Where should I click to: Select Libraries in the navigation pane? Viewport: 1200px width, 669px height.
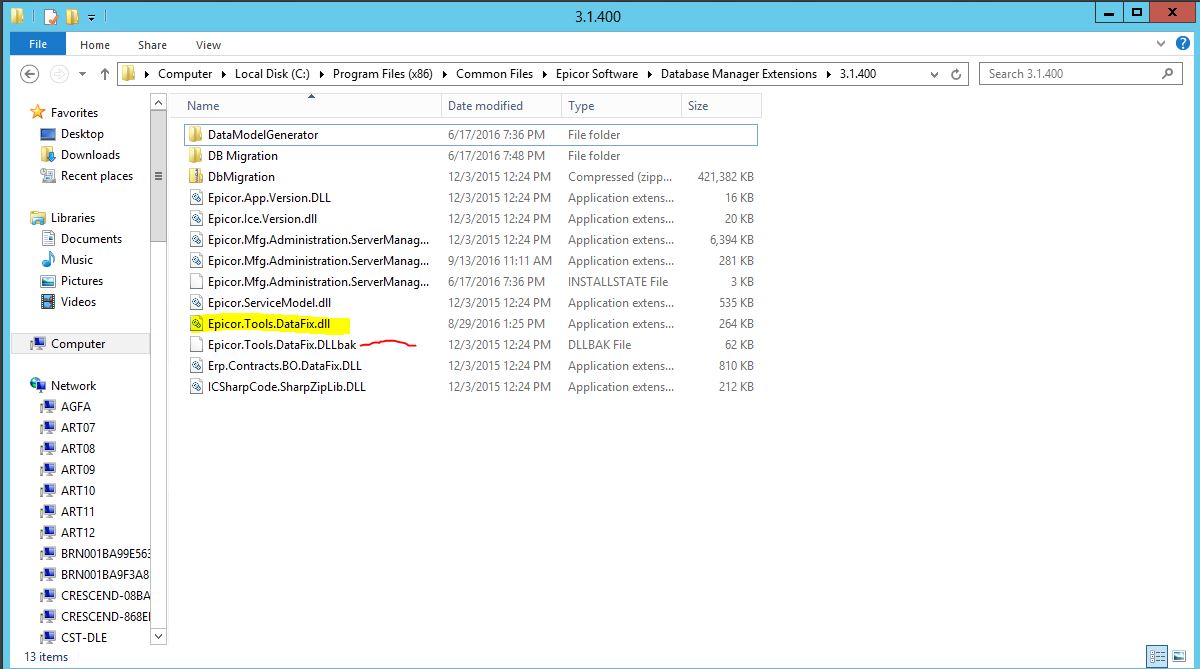coord(73,218)
